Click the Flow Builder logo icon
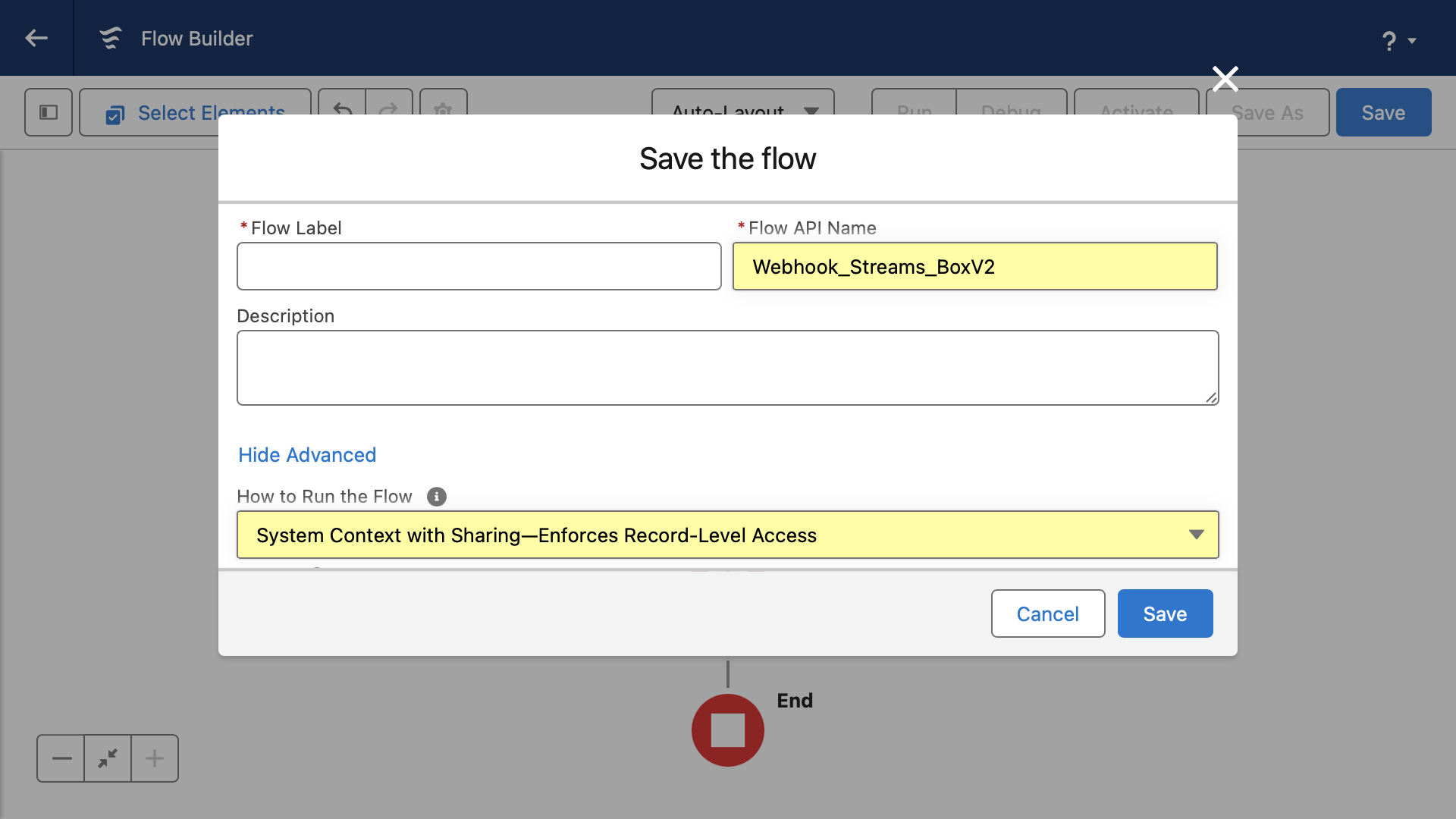 (111, 38)
